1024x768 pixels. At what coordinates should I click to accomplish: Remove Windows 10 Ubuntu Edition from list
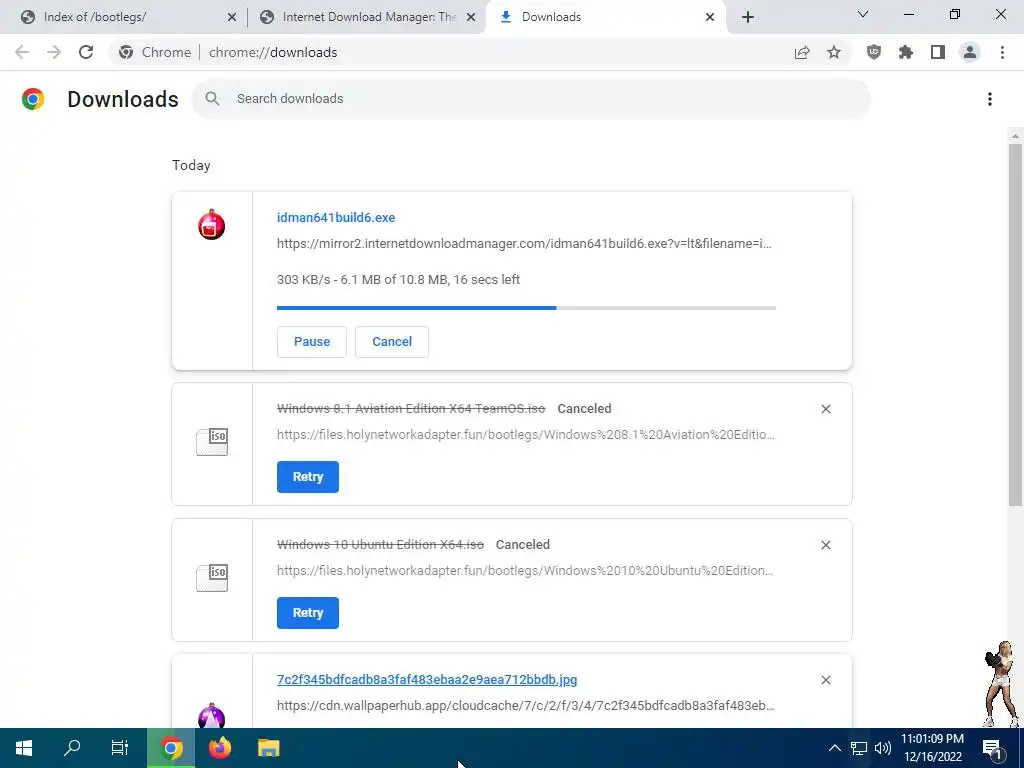click(826, 545)
